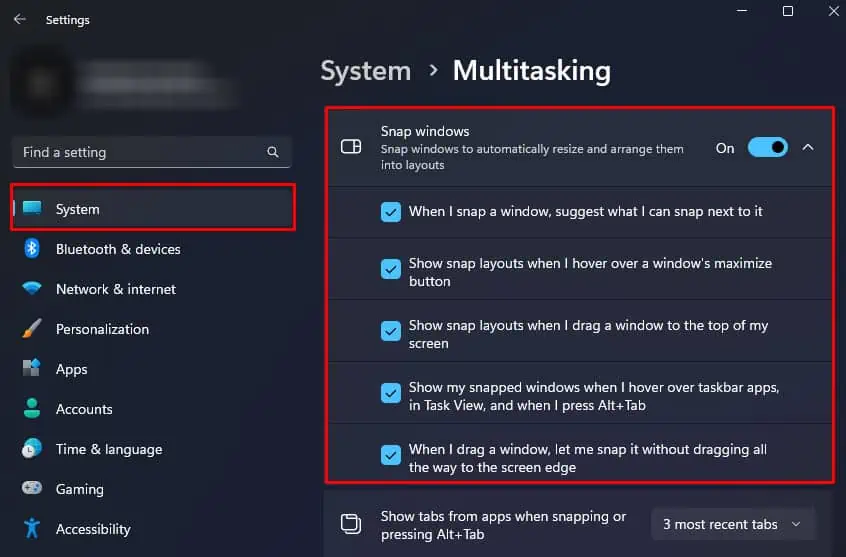
Task: Open the 3 most recent tabs dropdown
Action: pos(733,524)
